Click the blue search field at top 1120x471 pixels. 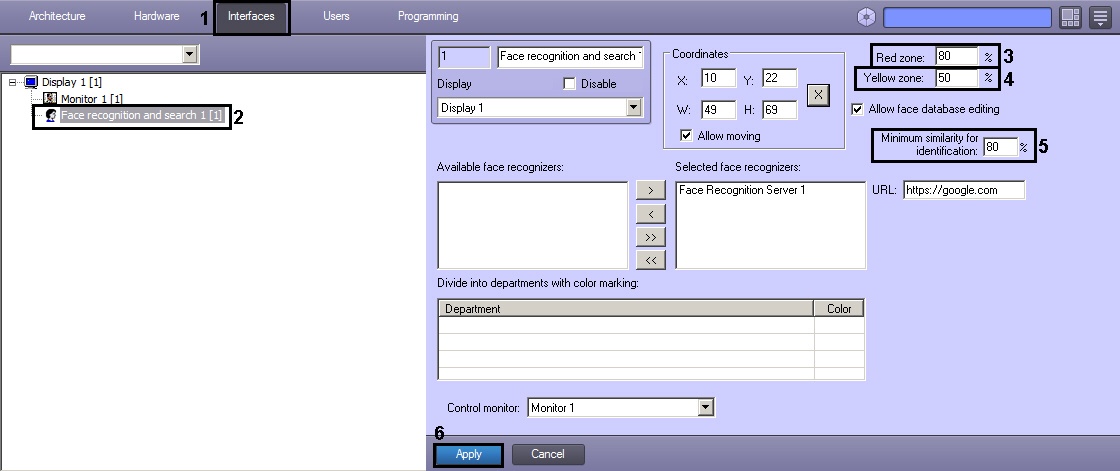tap(967, 17)
